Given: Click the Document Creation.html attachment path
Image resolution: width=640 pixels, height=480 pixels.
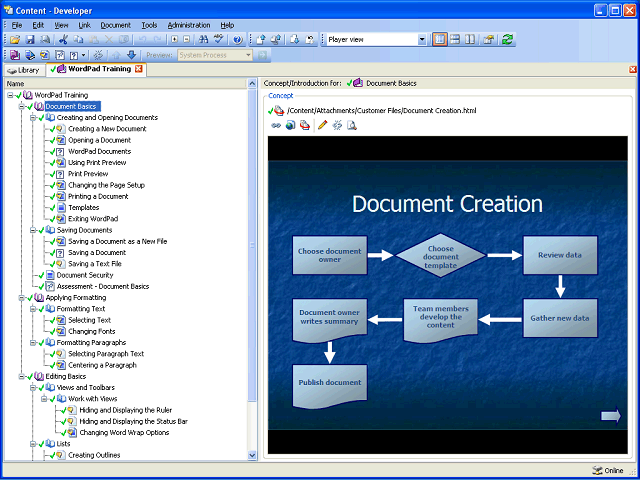Looking at the screenshot, I should 382,111.
